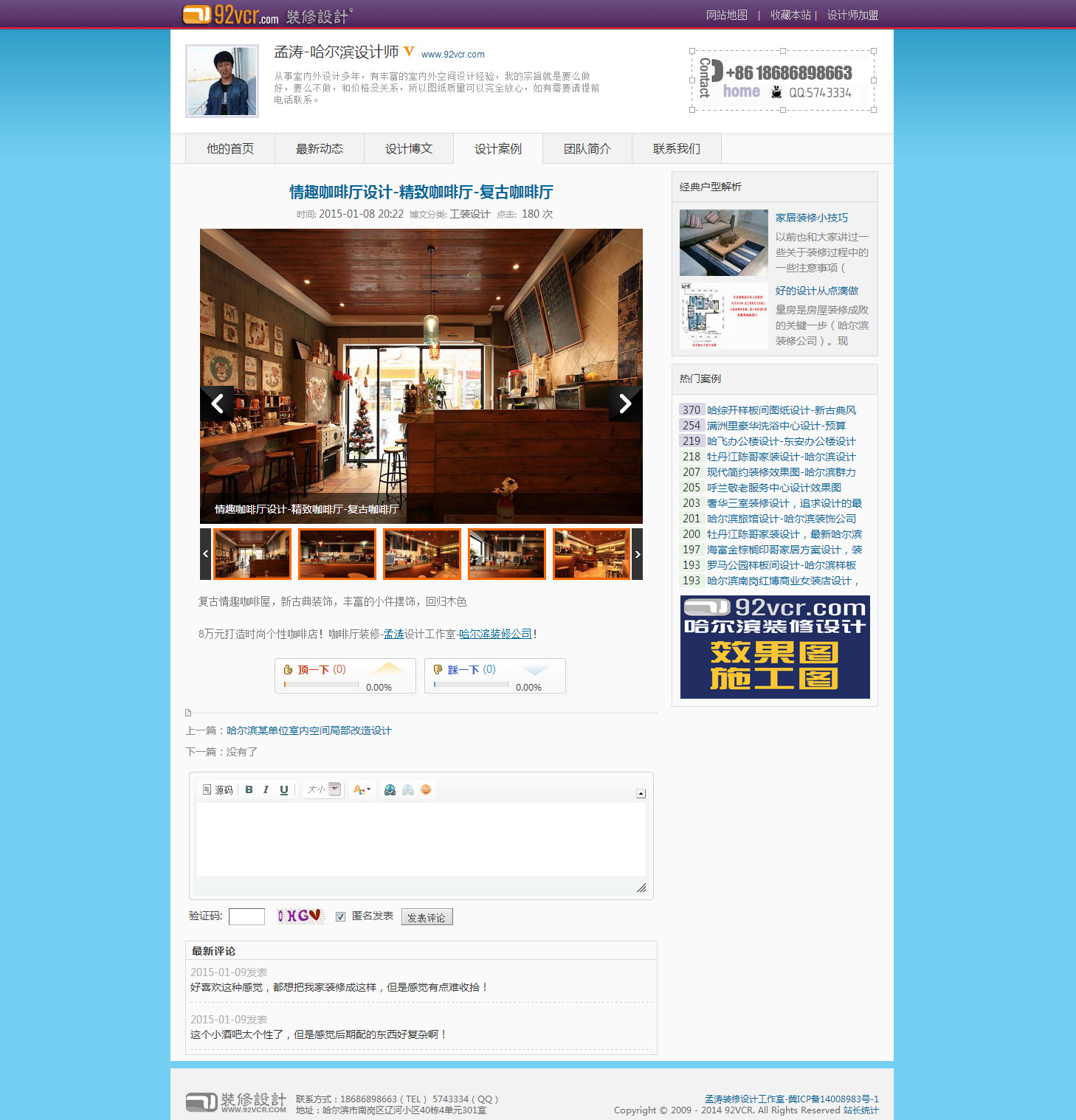This screenshot has width=1076, height=1120.
Task: Open the 孟涛 designer link in the article
Action: [x=394, y=634]
